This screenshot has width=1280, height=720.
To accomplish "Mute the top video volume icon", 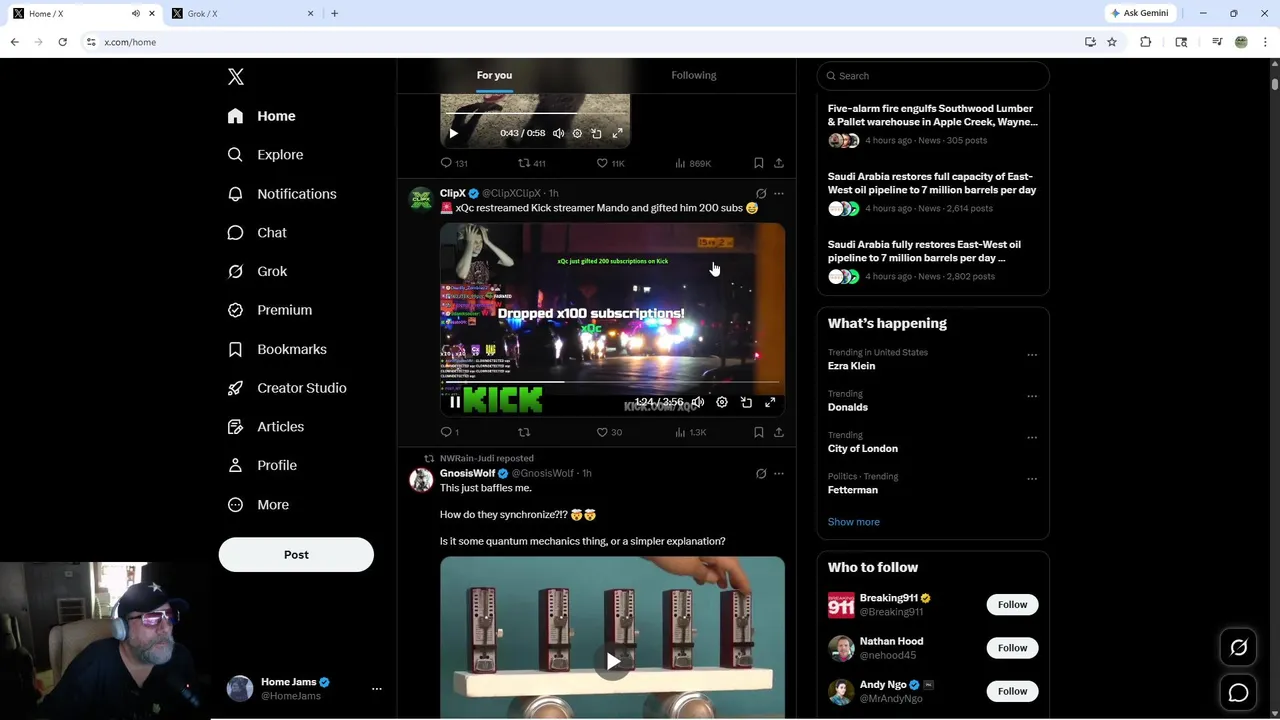I will 558,133.
